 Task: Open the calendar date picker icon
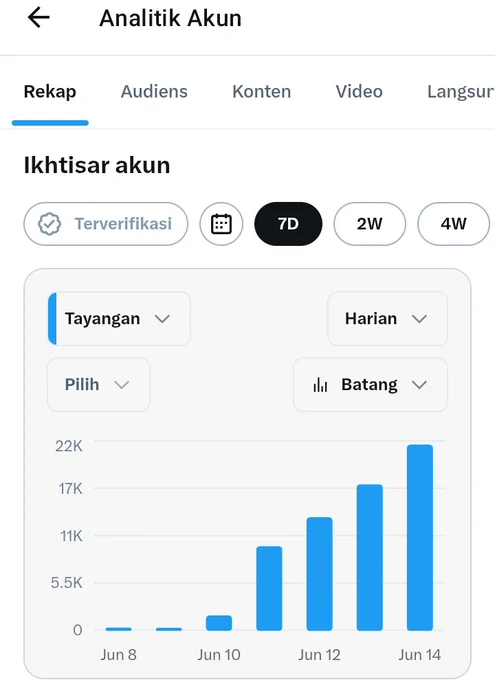tap(221, 224)
